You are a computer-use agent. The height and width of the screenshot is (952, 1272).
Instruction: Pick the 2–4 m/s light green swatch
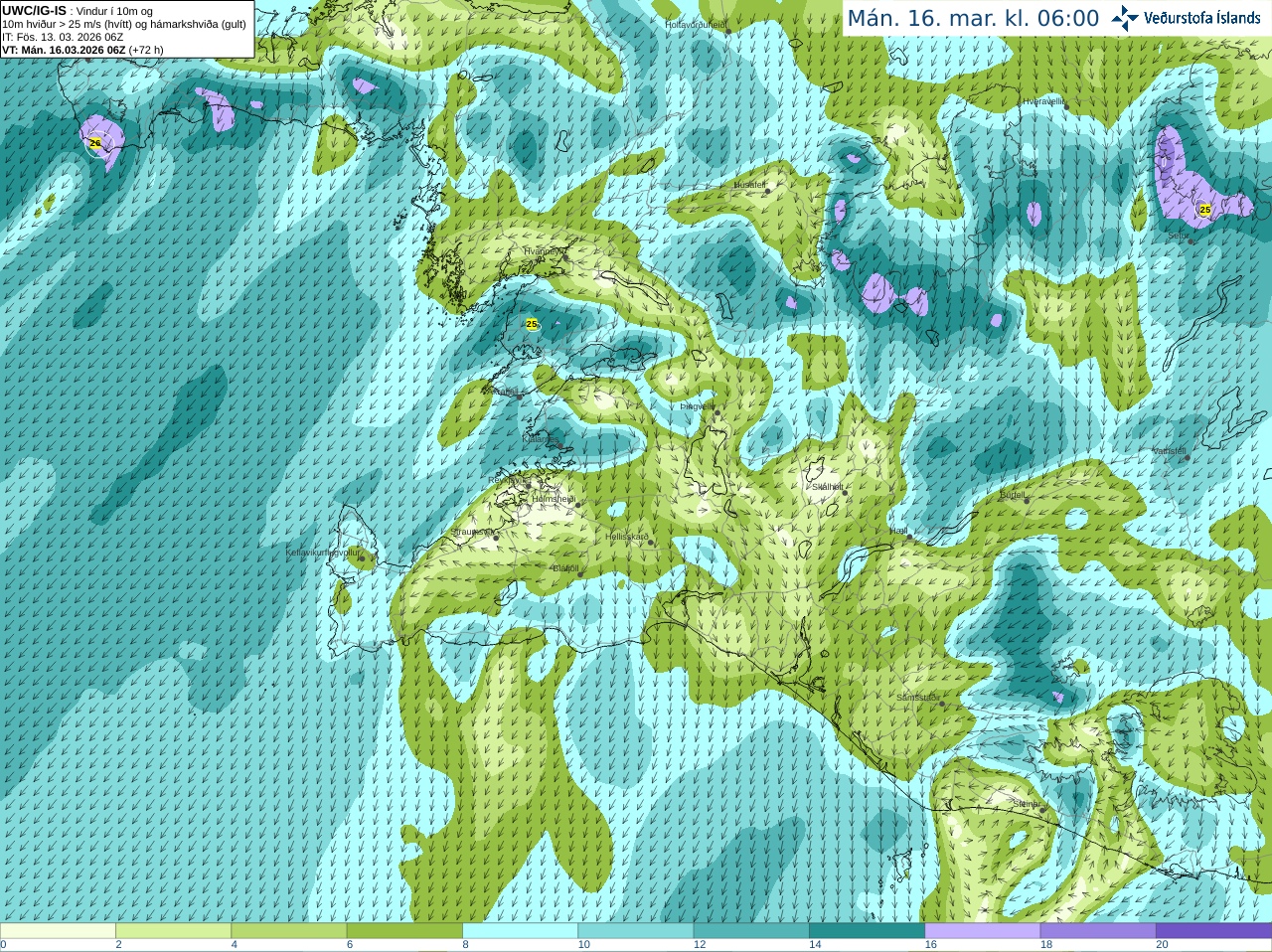click(x=173, y=931)
